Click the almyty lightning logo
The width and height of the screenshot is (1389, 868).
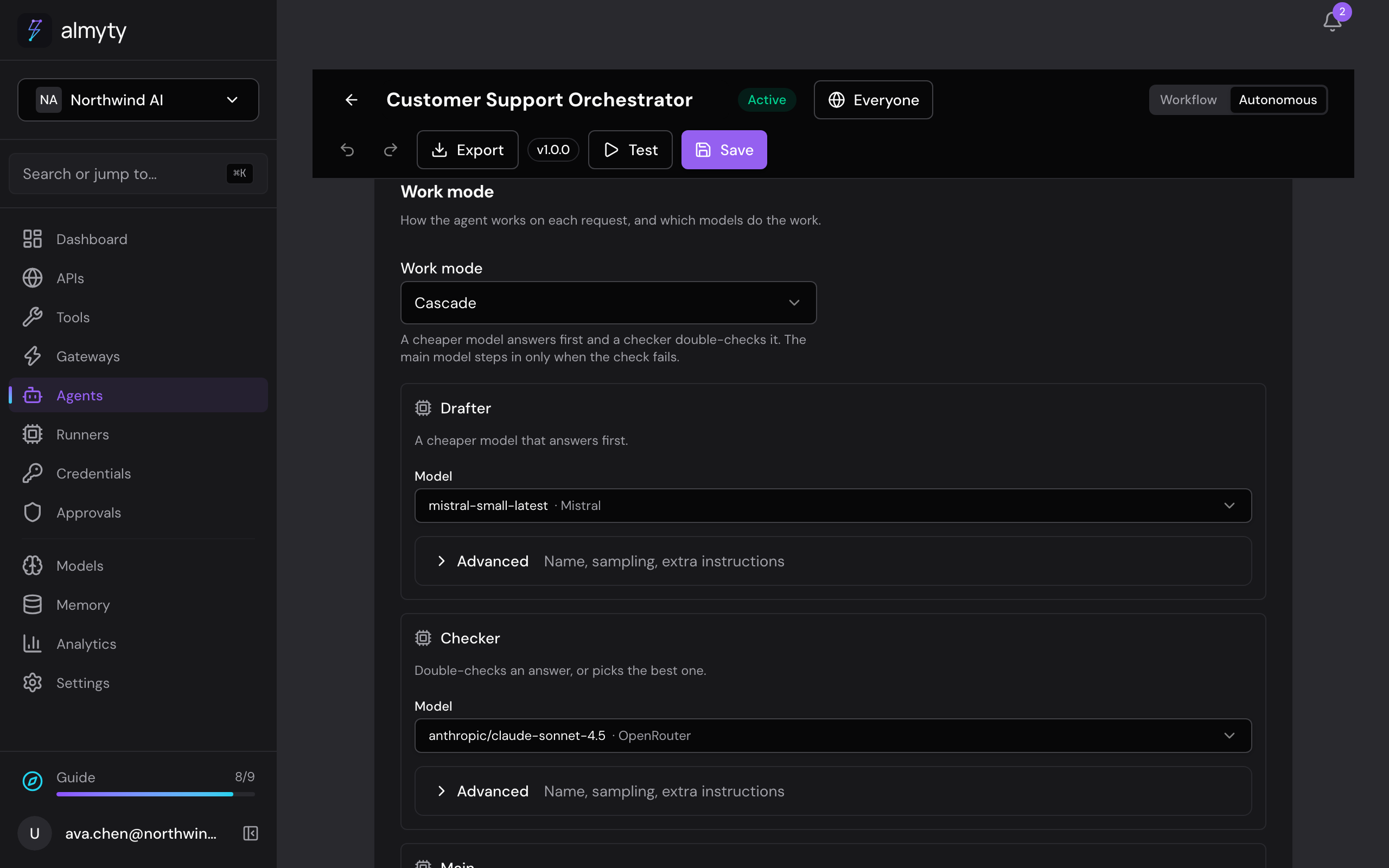click(34, 30)
